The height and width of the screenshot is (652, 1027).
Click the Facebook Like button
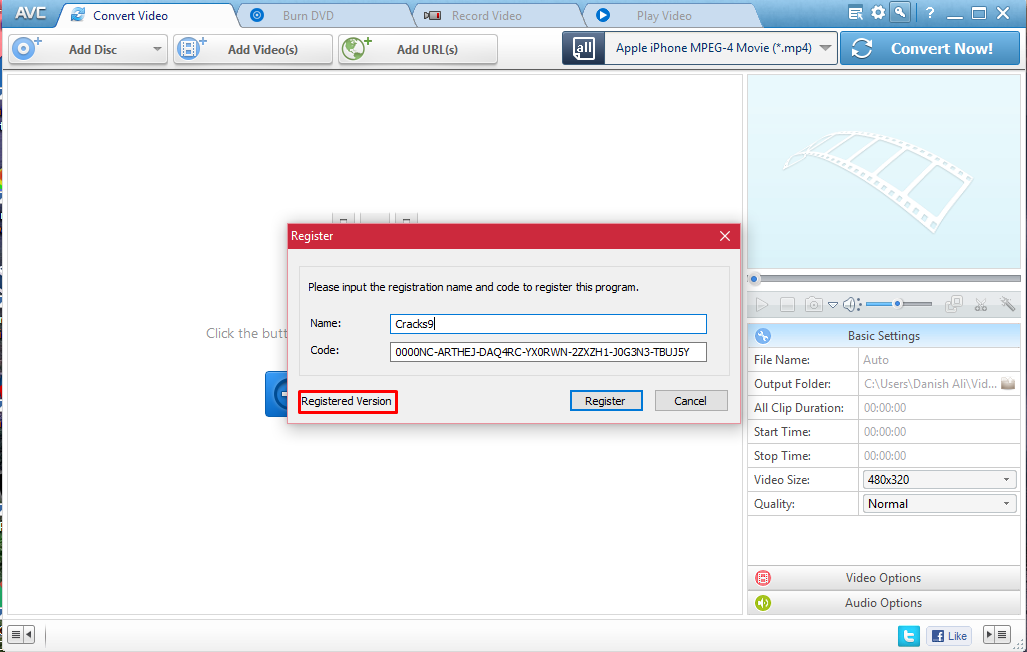[949, 636]
